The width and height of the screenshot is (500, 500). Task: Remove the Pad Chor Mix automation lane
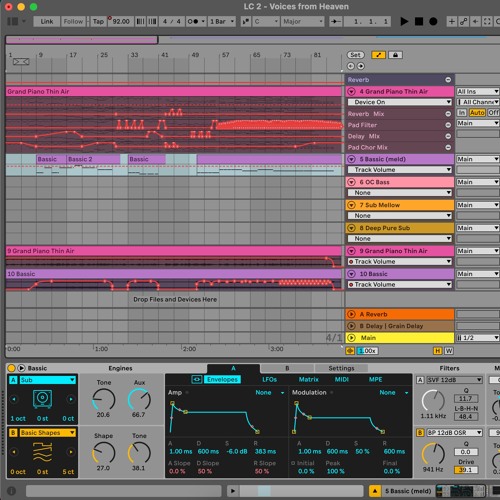coord(448,147)
